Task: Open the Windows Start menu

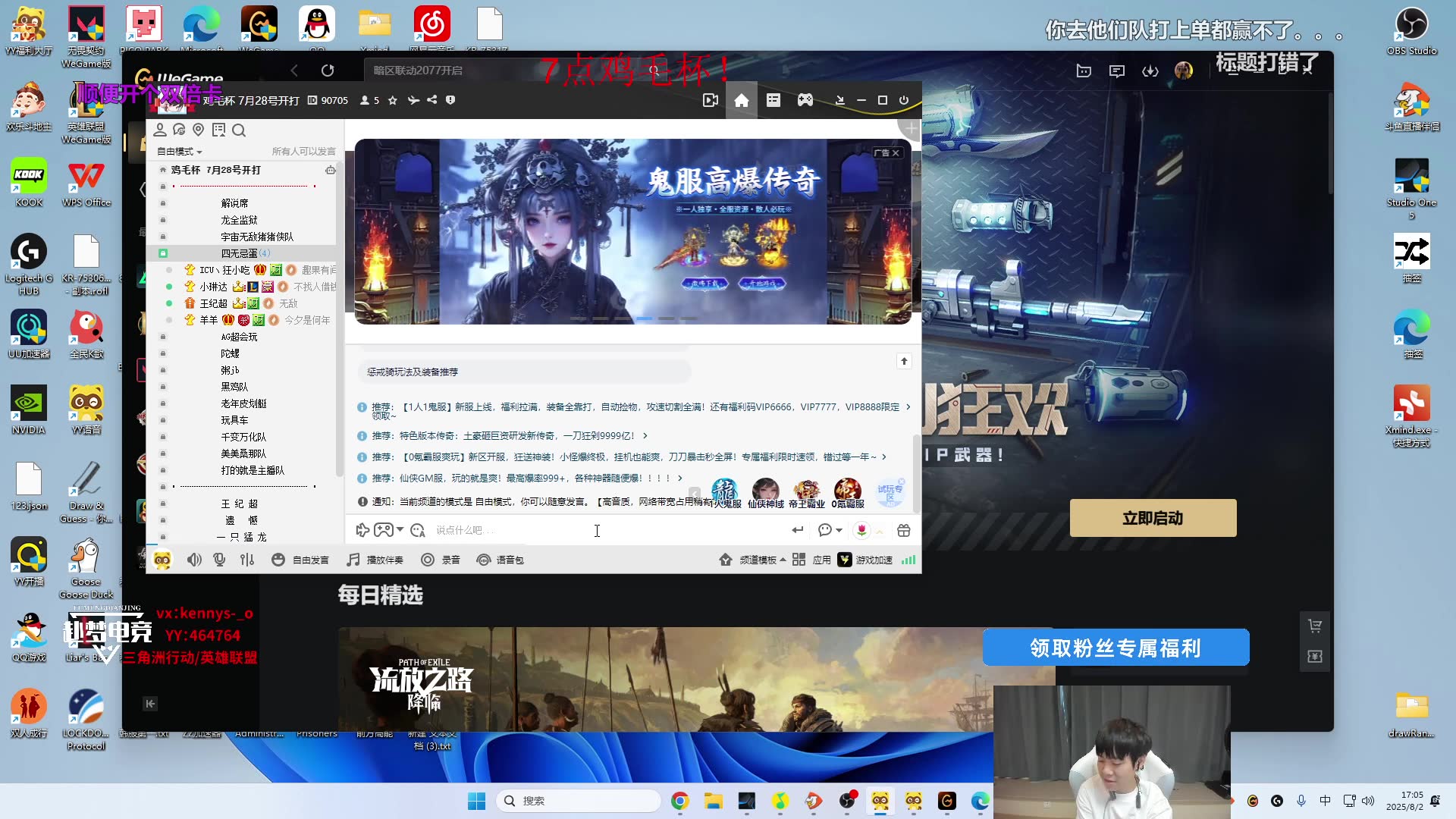Action: point(476,801)
